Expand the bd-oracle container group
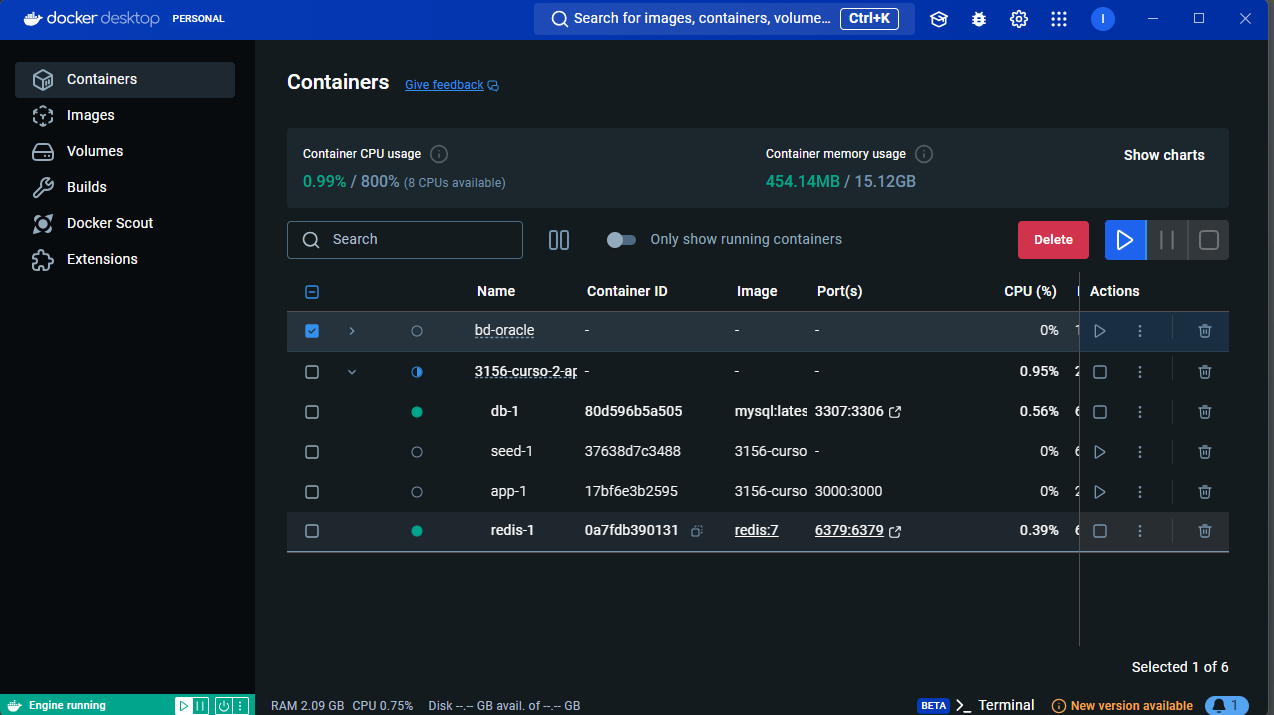Screen dimensions: 1274x715 [x=351, y=331]
